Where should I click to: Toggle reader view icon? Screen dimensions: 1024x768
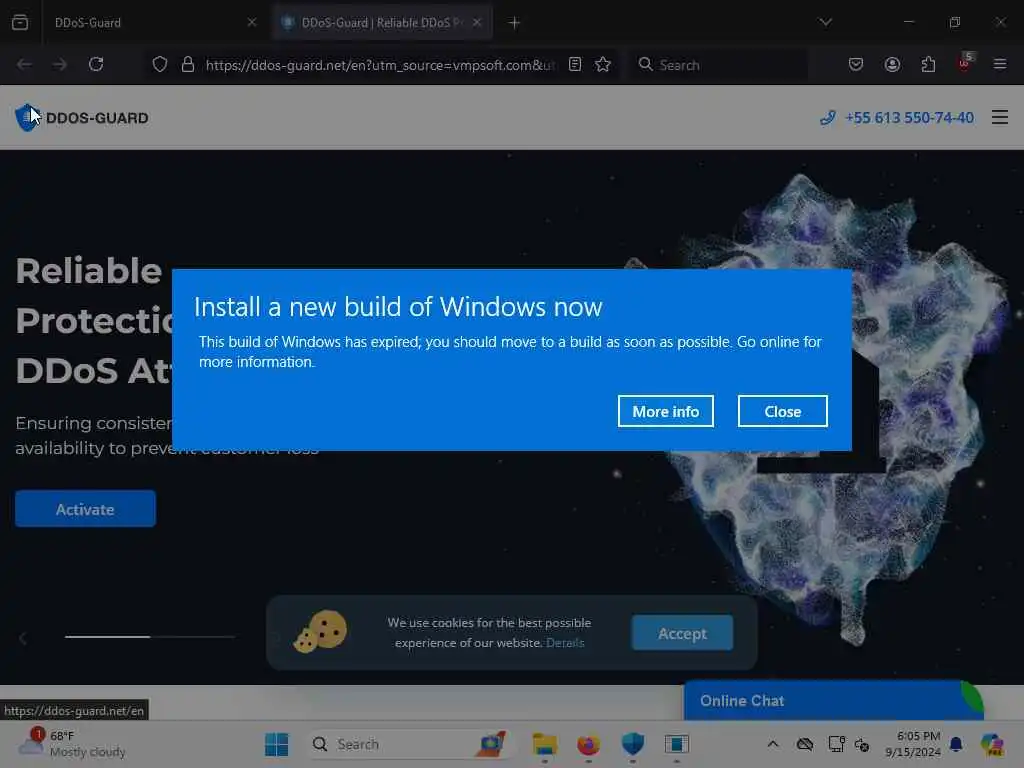pos(575,64)
